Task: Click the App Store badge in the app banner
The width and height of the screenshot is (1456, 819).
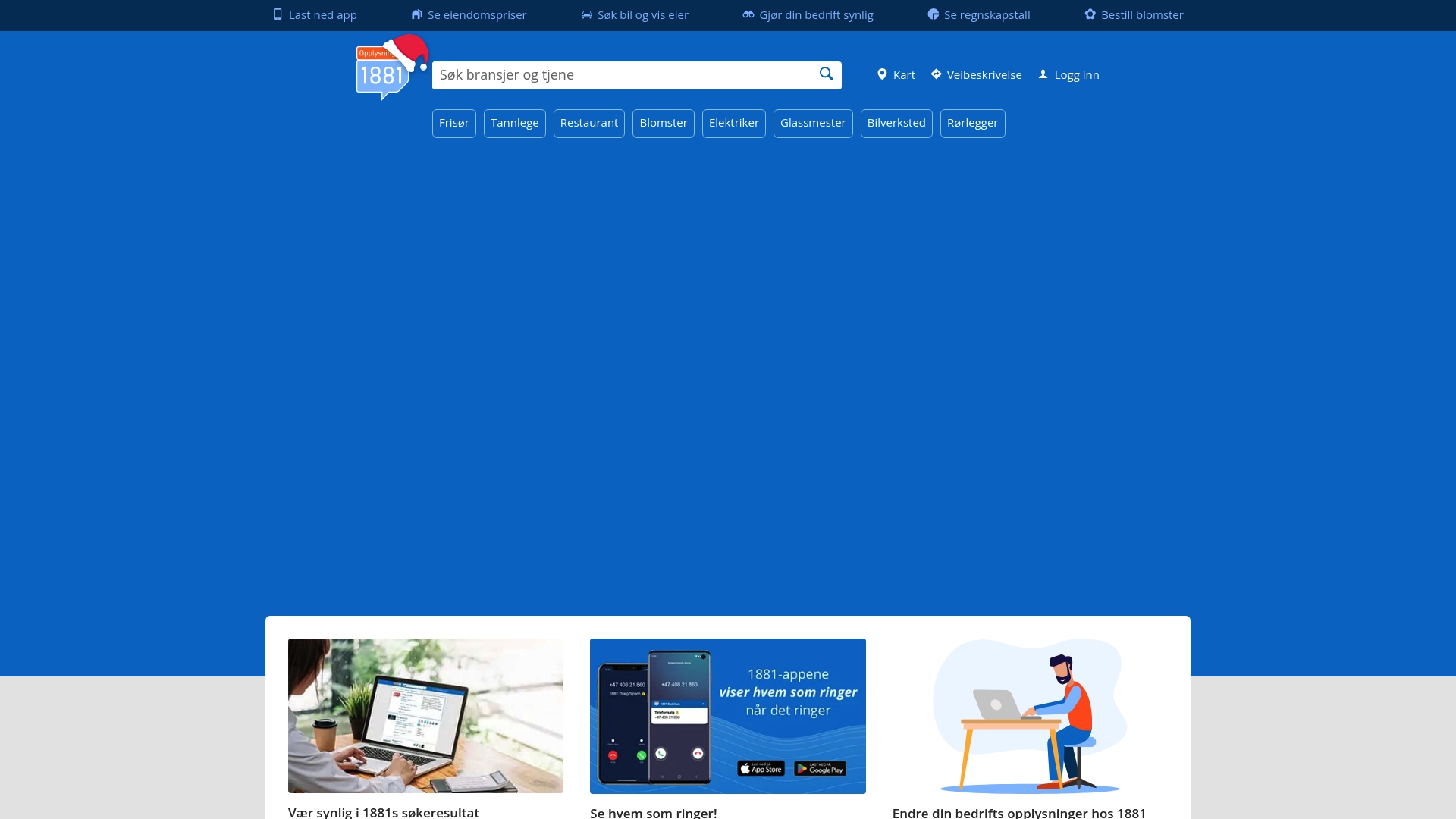Action: (762, 767)
